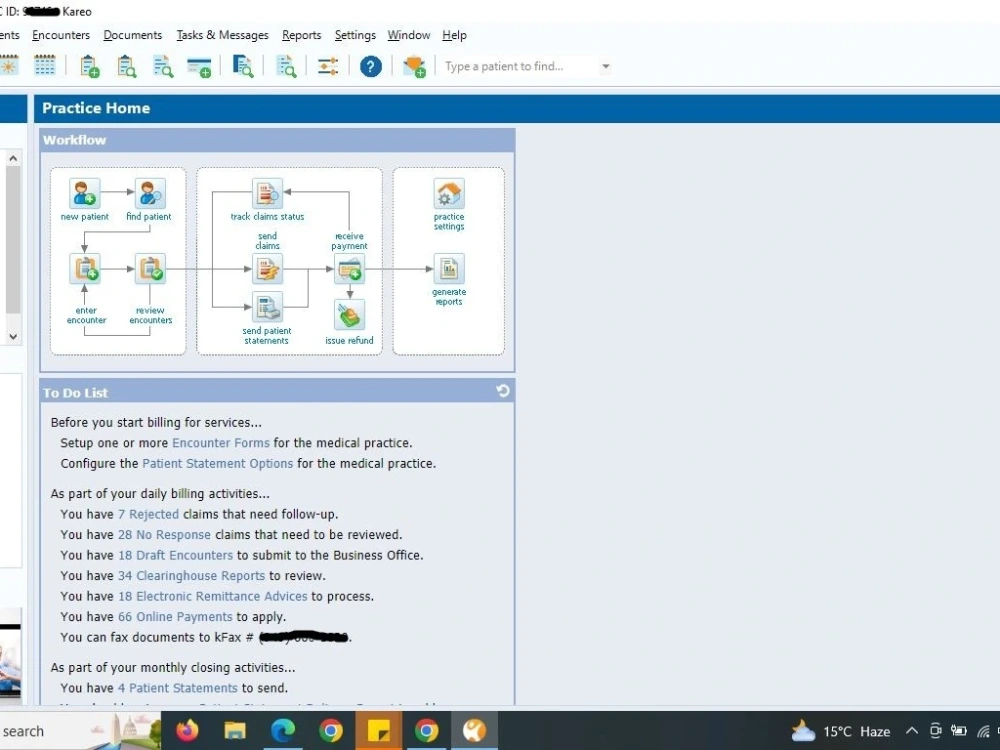
Task: Click the receive payment workflow icon
Action: point(349,268)
